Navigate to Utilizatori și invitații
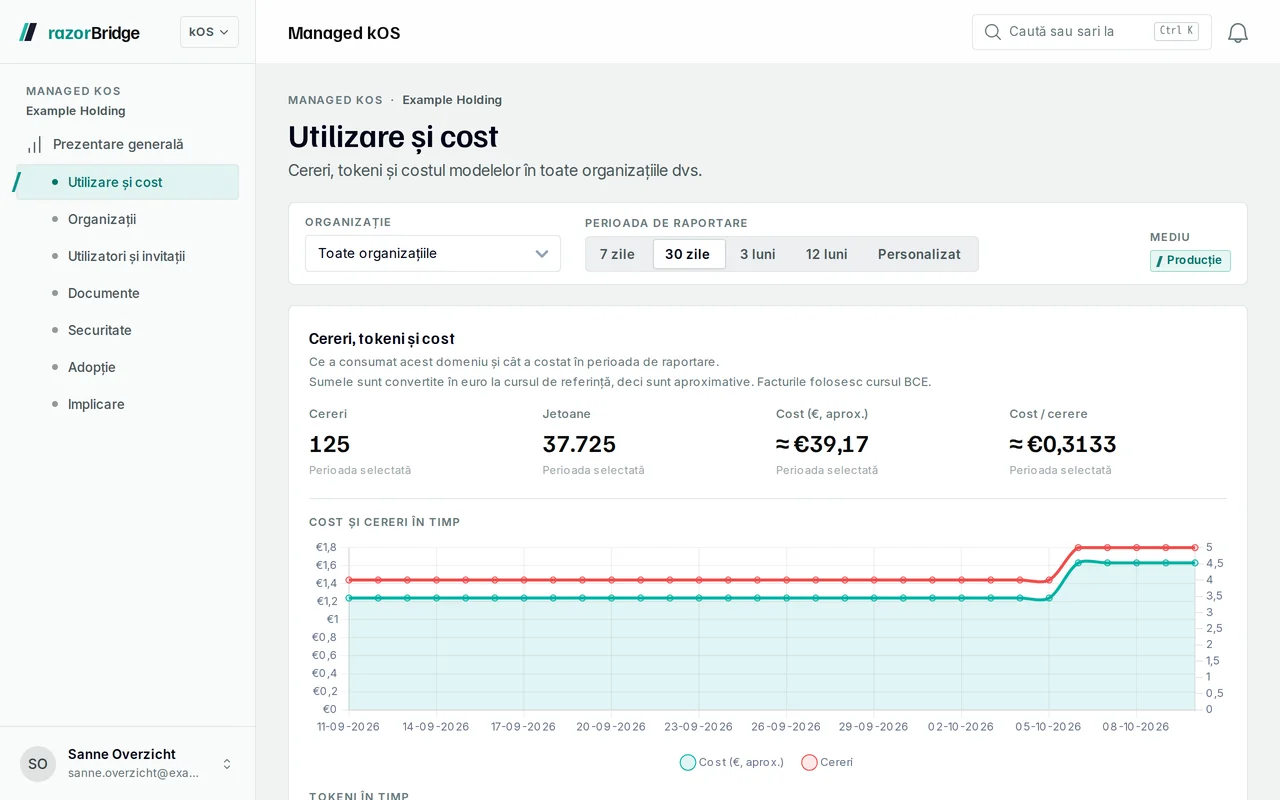This screenshot has height=800, width=1280. point(127,256)
